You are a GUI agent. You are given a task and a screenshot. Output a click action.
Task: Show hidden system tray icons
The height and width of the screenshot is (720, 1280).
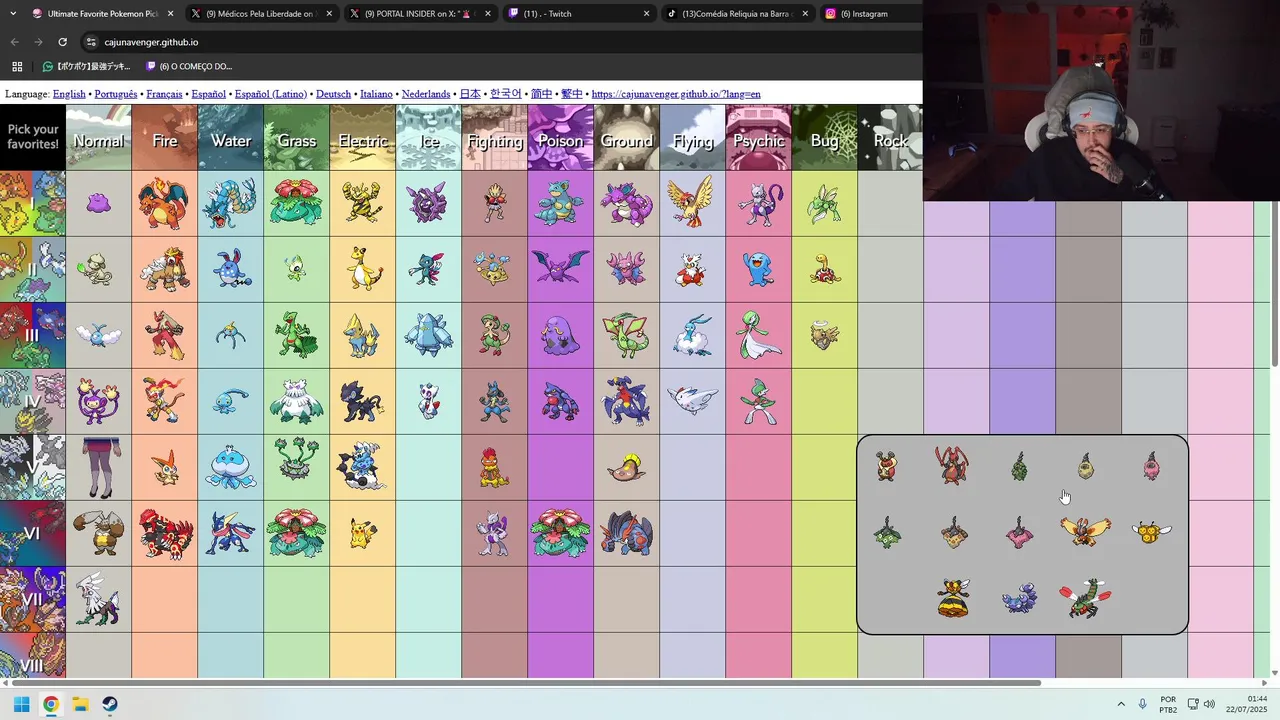1120,704
